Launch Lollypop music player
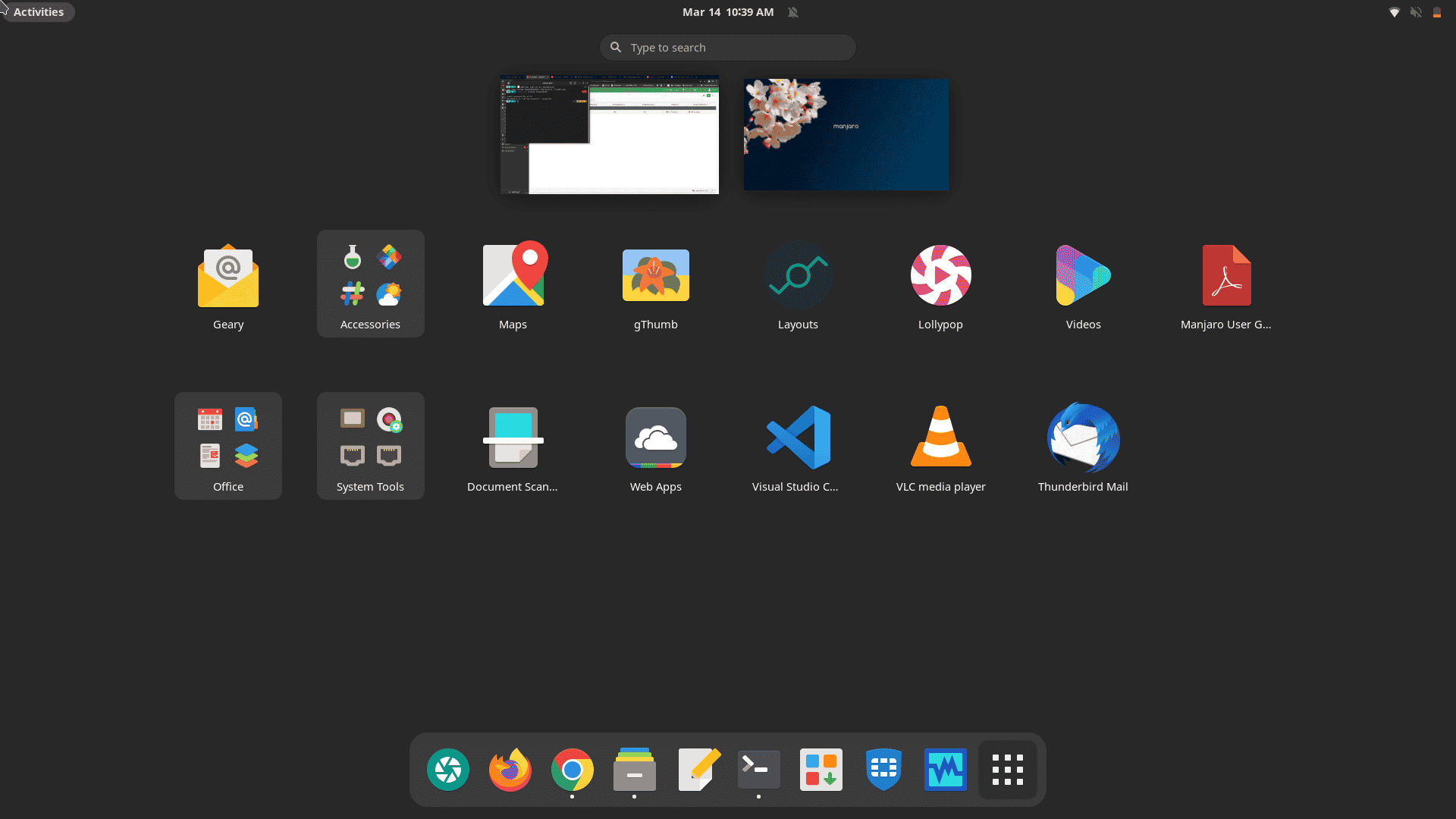The height and width of the screenshot is (819, 1456). point(940,284)
